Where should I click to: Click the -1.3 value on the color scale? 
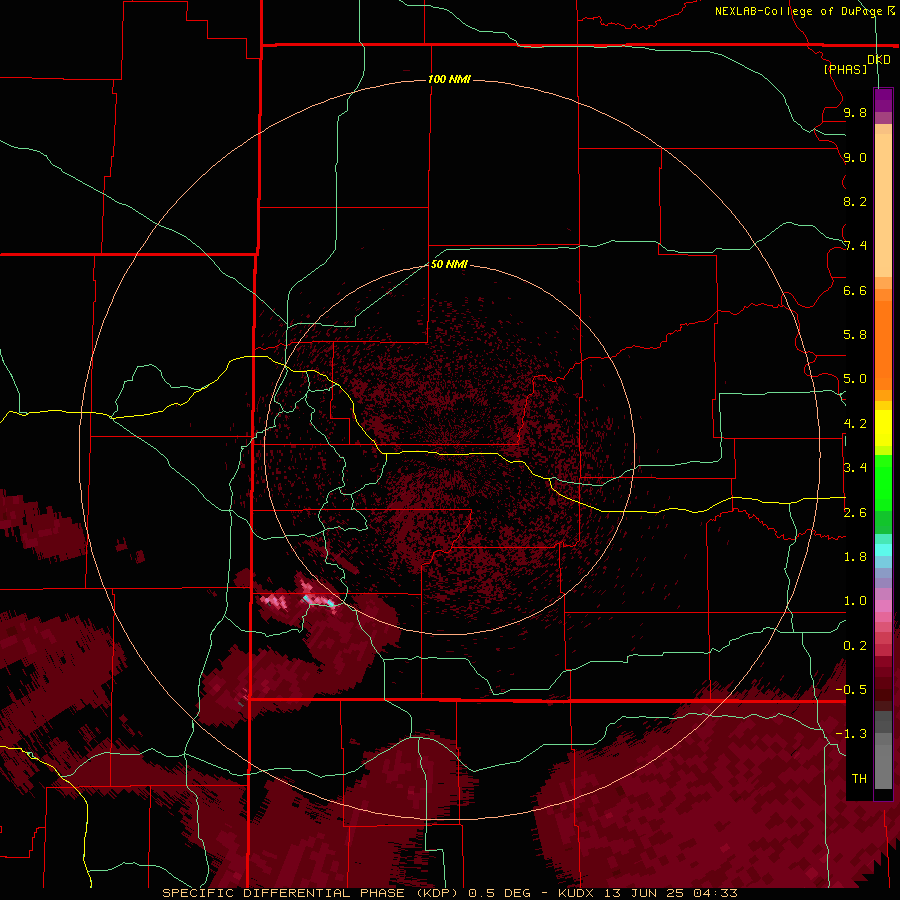851,734
